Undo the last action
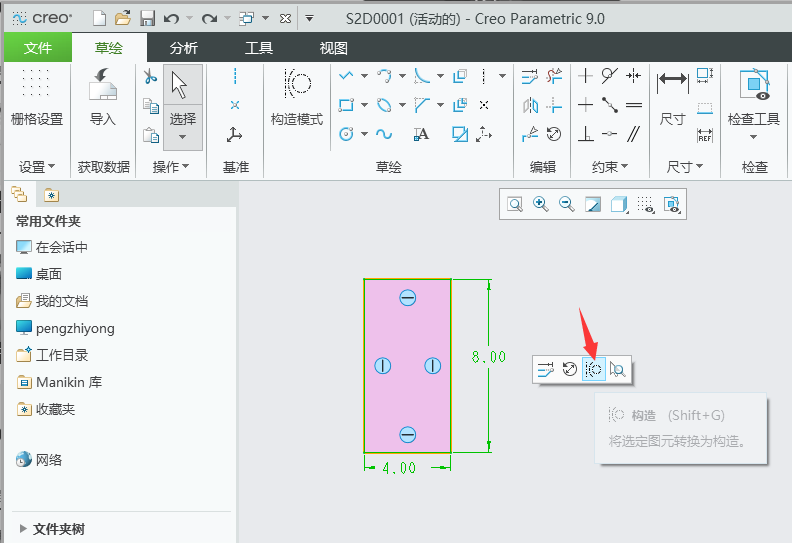This screenshot has width=792, height=543. (x=171, y=19)
